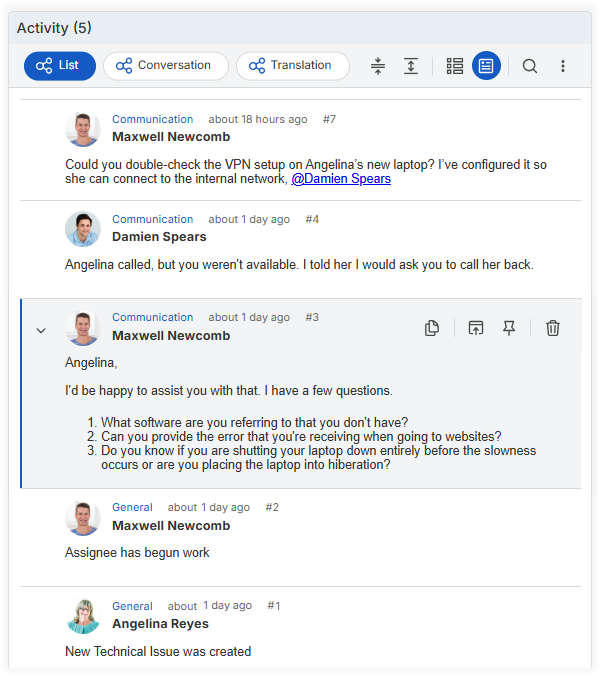The image size is (600, 676).
Task: Click the open-in-window icon on activity #3
Action: [476, 328]
